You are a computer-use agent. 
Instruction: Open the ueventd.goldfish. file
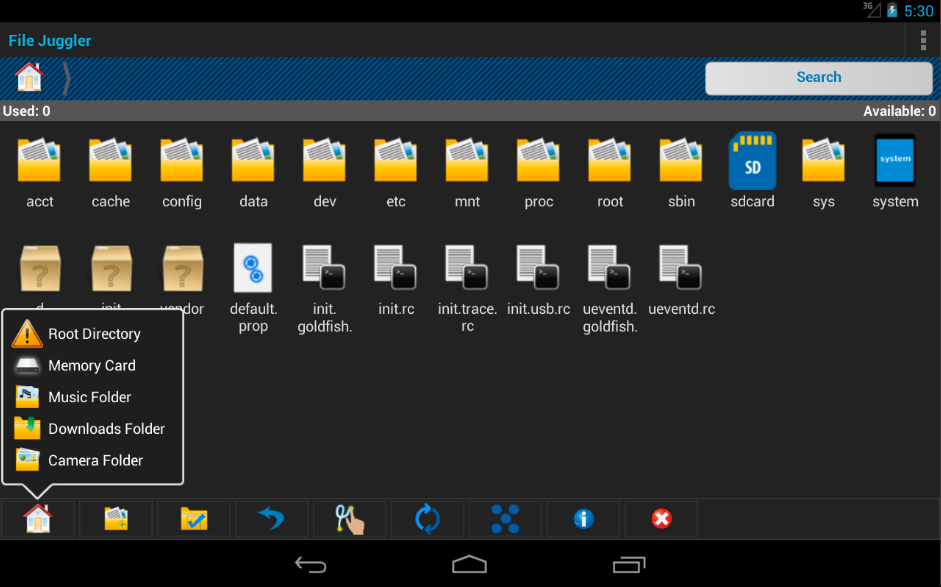(610, 288)
